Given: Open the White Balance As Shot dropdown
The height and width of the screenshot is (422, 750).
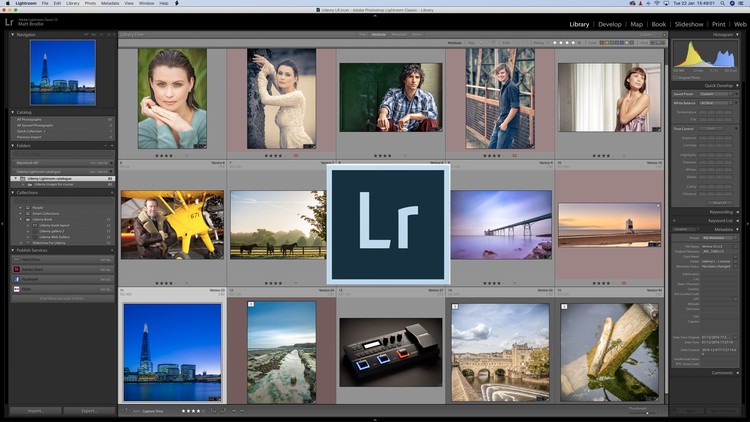Looking at the screenshot, I should coord(716,103).
